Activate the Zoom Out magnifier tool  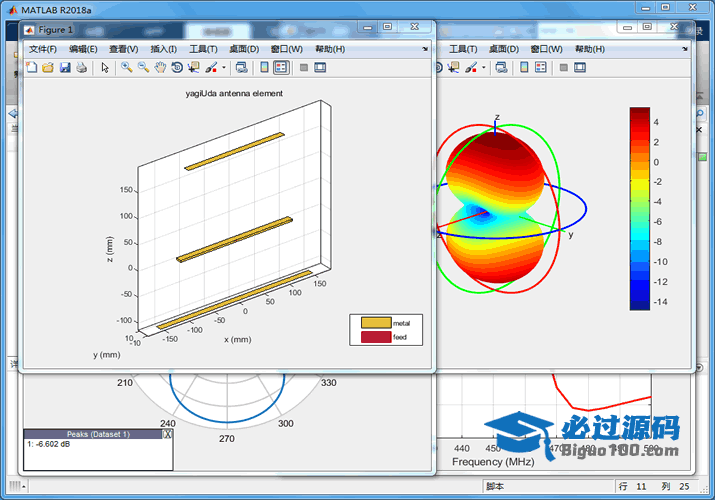(144, 67)
